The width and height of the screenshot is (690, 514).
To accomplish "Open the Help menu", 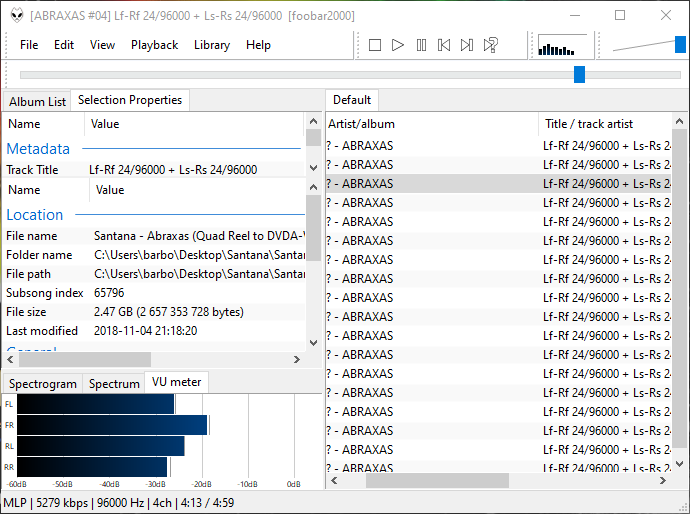I will pos(258,45).
